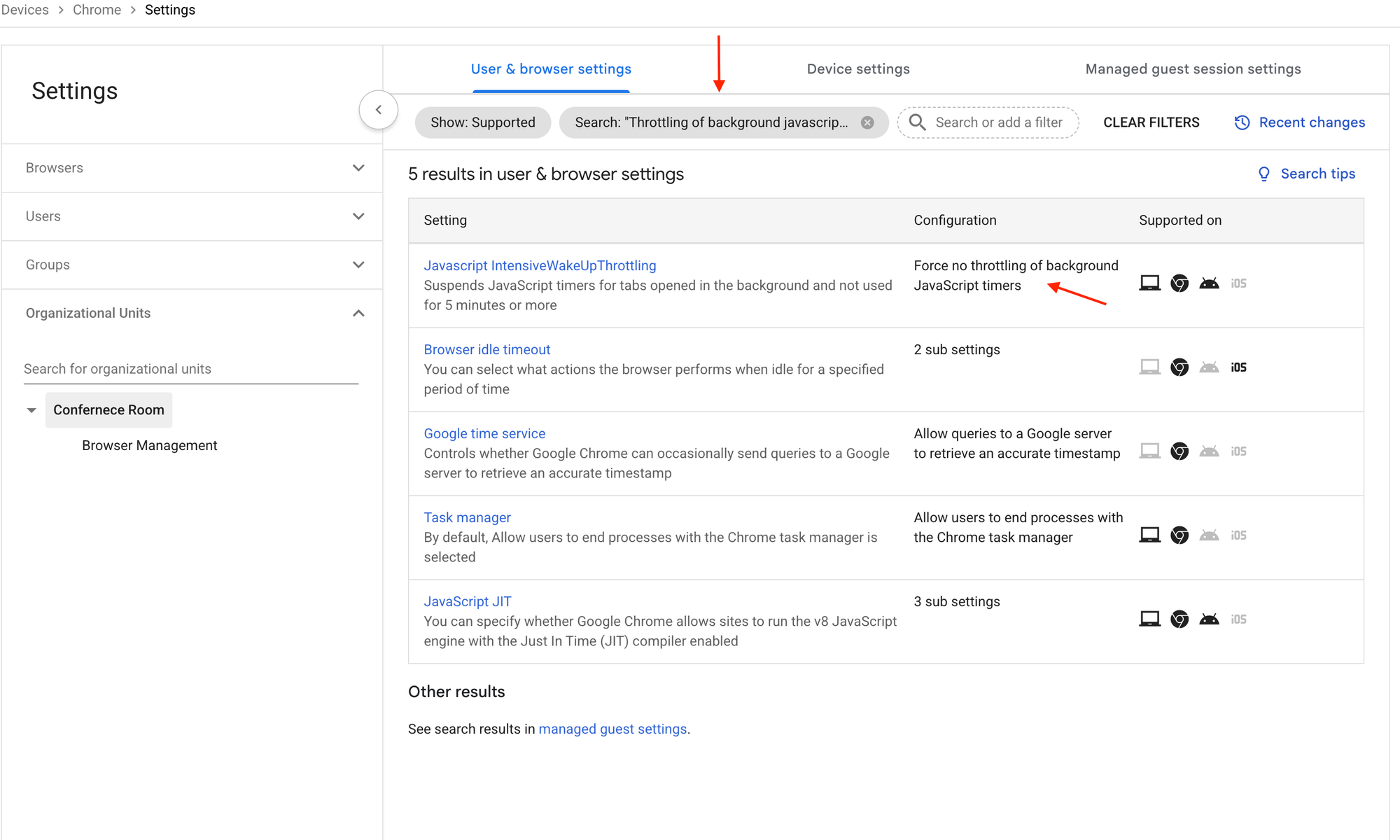Click '5 results in user & browser settings' heading
This screenshot has width=1400, height=840.
point(546,174)
